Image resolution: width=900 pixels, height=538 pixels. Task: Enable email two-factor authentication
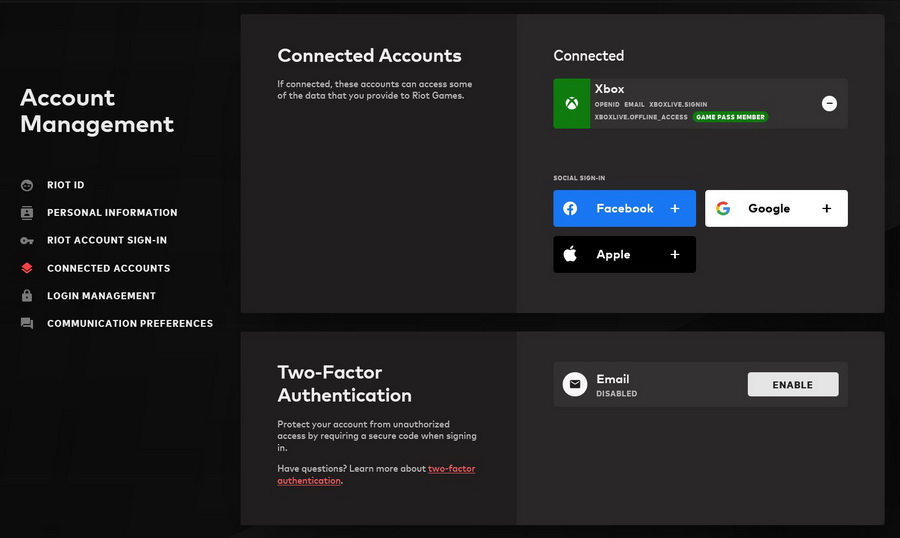point(792,385)
